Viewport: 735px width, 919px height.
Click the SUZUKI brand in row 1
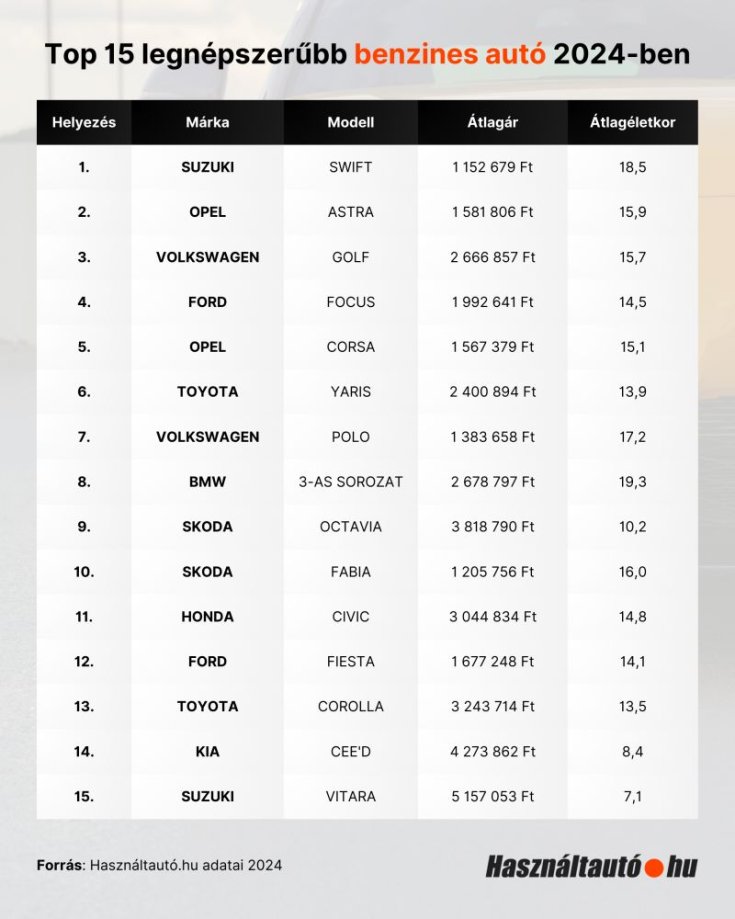[207, 167]
